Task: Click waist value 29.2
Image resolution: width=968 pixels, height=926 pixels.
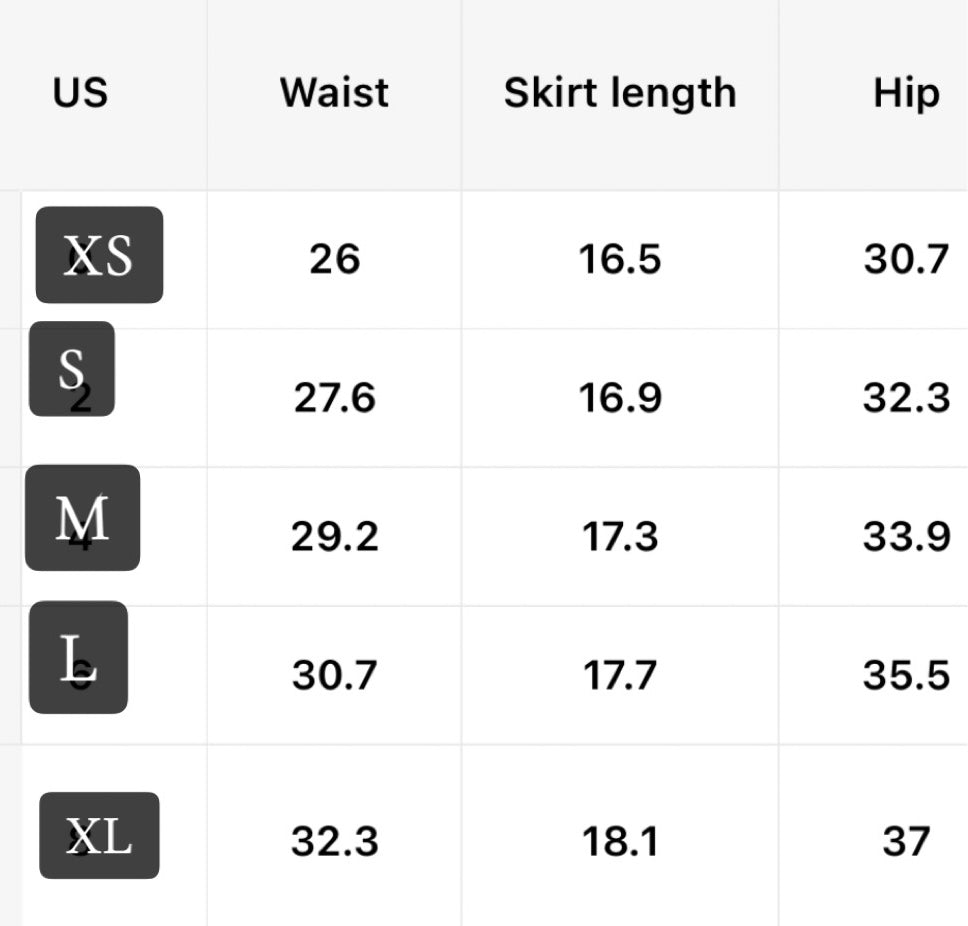Action: click(x=334, y=537)
